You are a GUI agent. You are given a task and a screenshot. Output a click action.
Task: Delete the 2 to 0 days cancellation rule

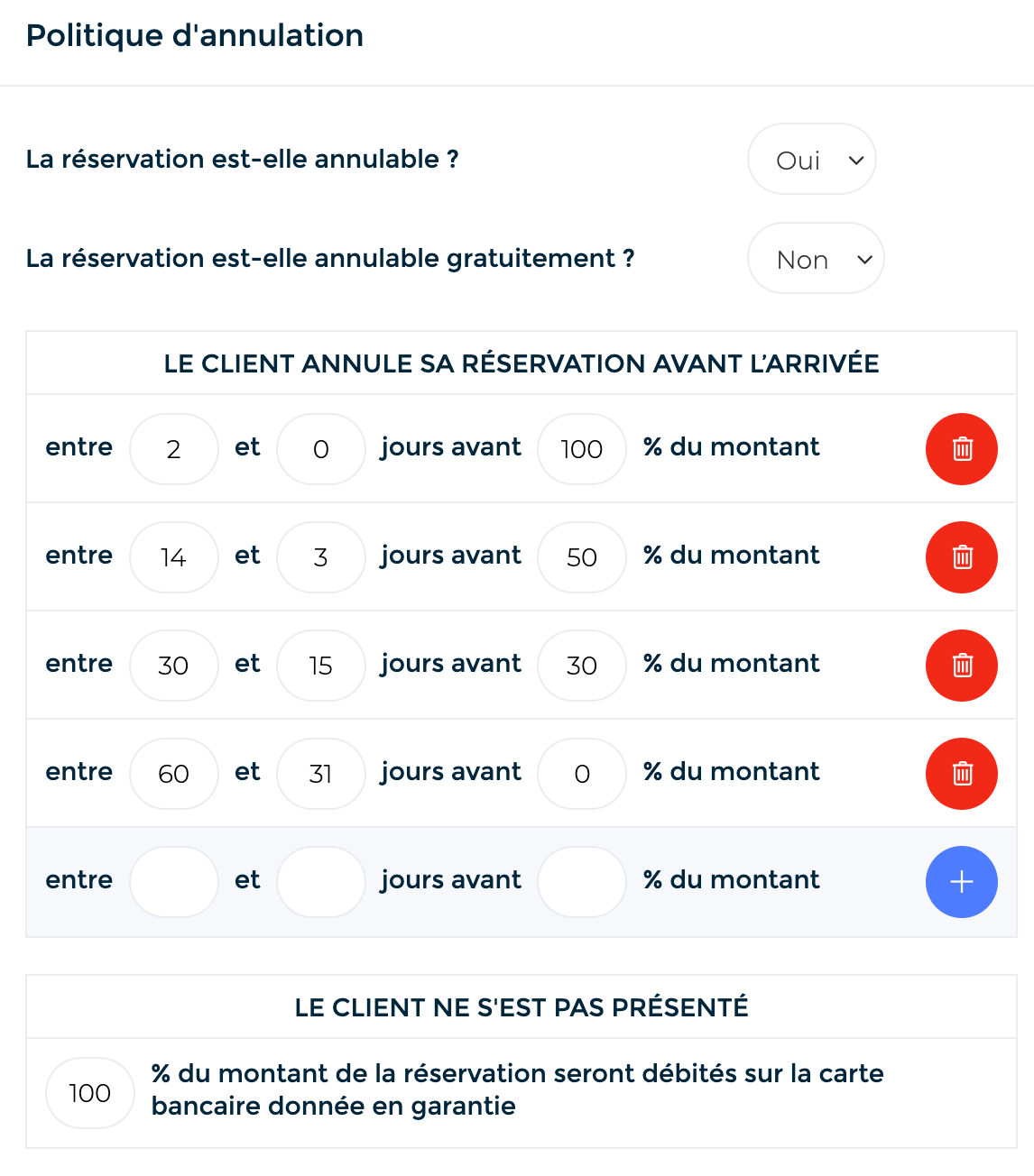(x=961, y=449)
